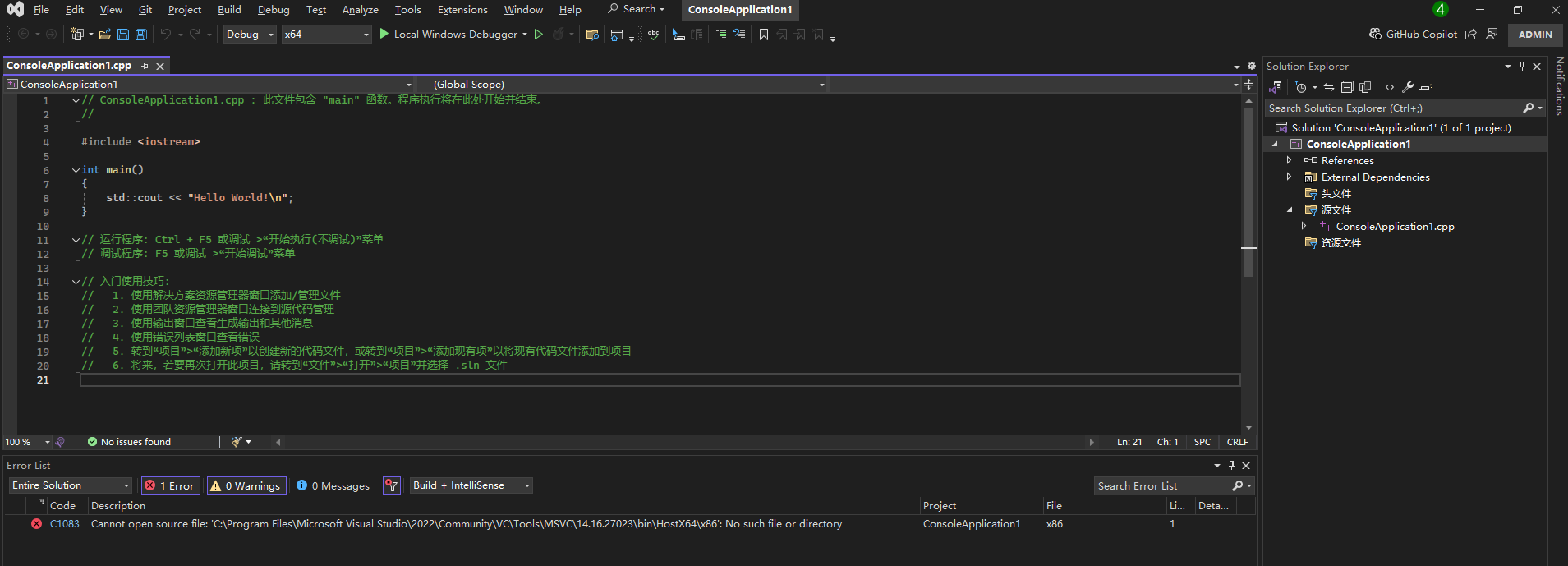Open the Build menu
Viewport: 1568px width, 566px height.
229,9
